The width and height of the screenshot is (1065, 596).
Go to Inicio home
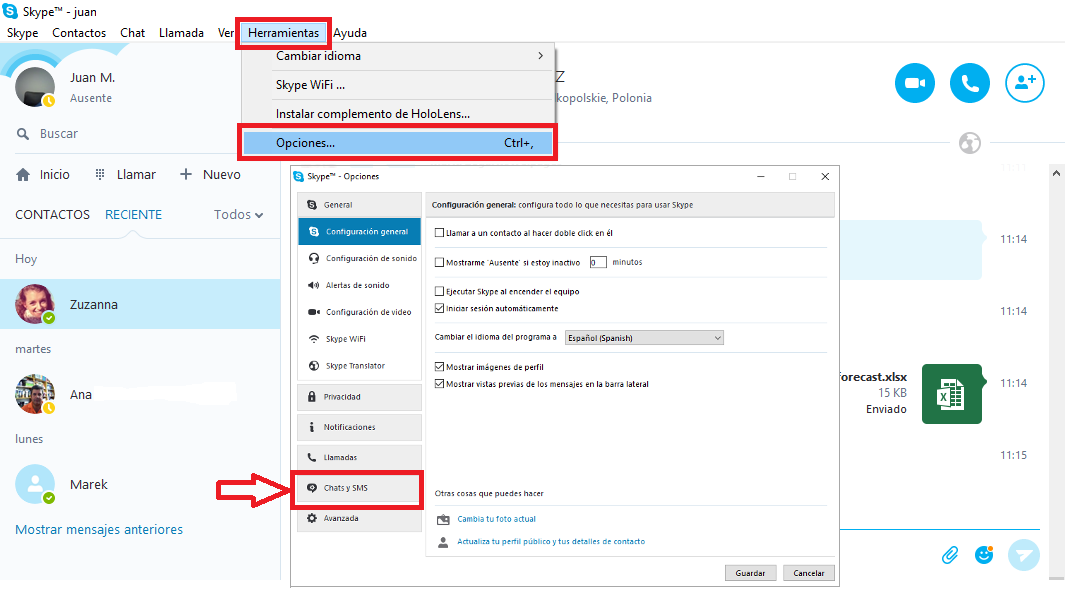43,175
